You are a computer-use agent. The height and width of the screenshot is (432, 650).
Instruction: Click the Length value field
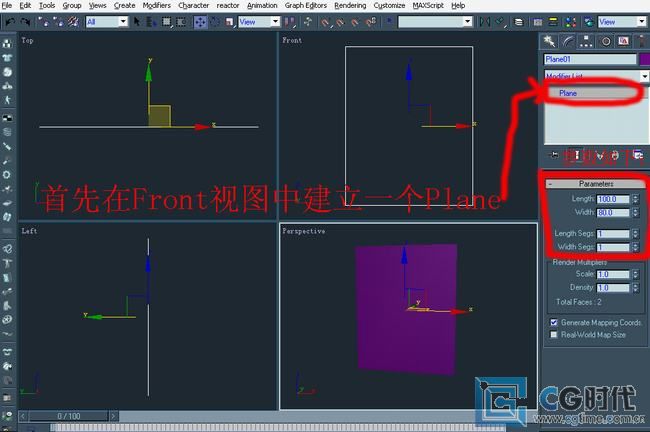(x=613, y=199)
